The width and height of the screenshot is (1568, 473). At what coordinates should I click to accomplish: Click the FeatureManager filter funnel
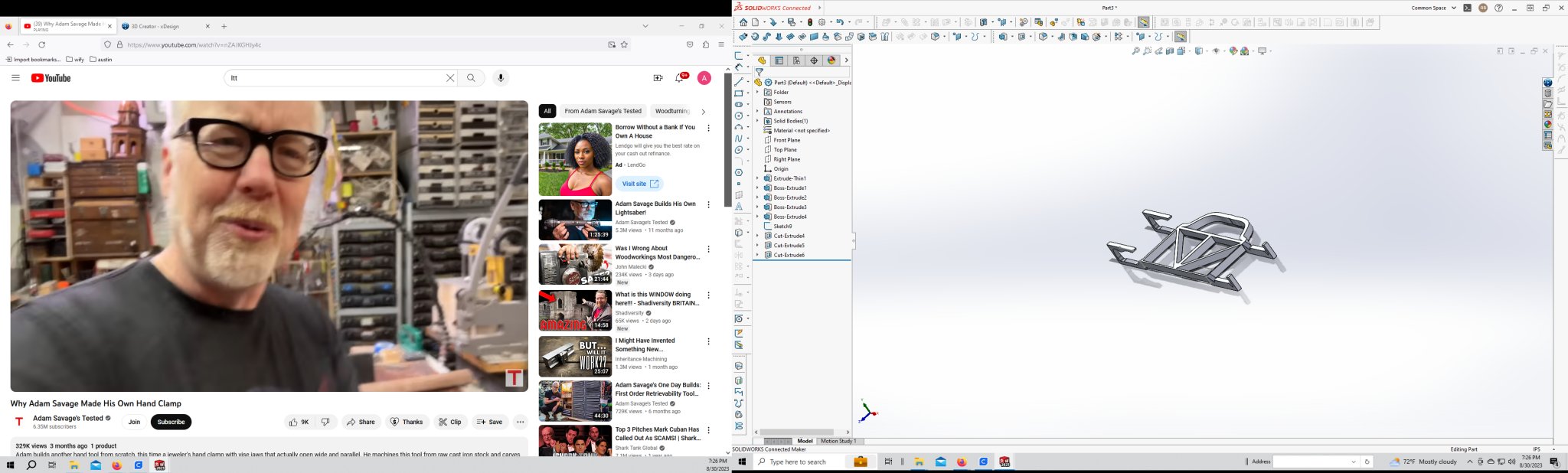(x=759, y=73)
